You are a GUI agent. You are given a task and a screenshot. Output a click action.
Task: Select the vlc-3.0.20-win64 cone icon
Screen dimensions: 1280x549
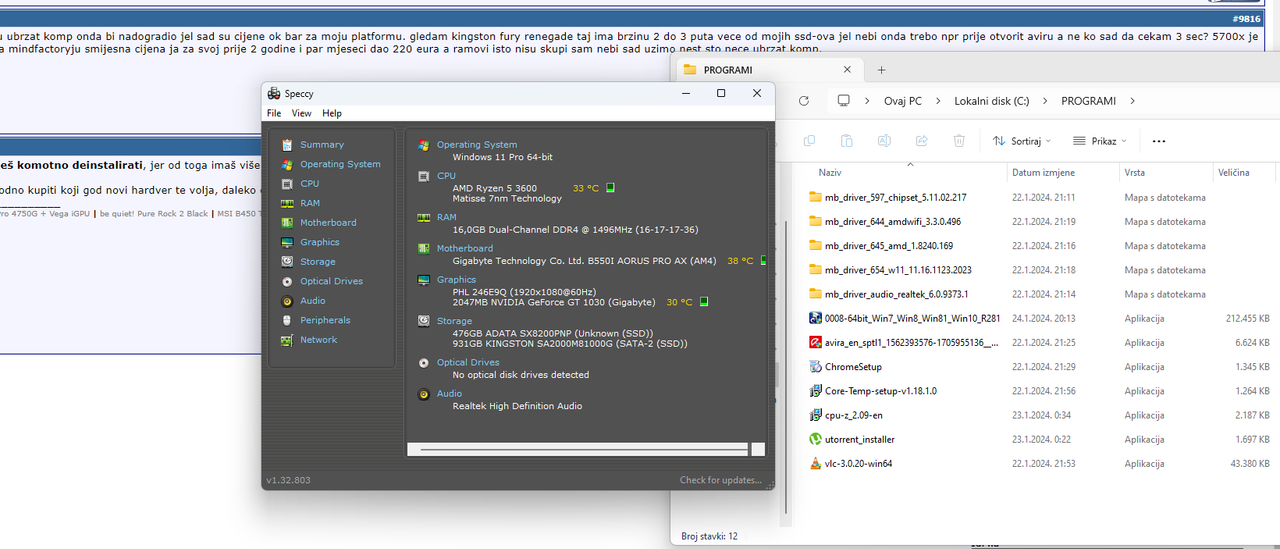tap(815, 464)
